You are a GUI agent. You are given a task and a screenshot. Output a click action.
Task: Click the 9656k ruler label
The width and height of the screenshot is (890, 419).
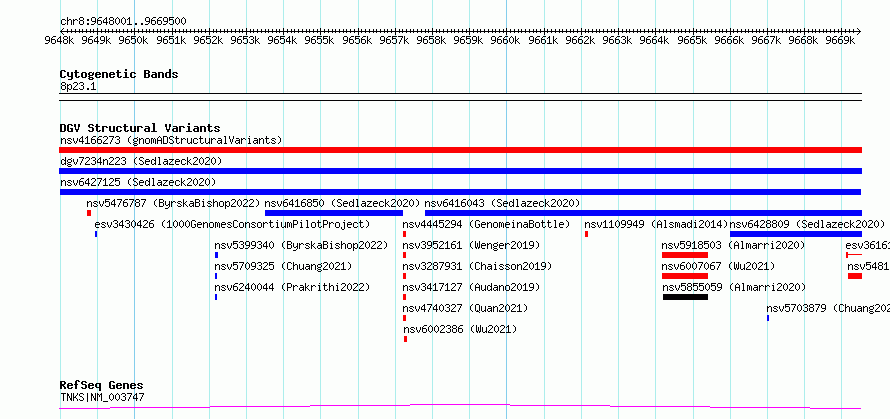(x=356, y=40)
